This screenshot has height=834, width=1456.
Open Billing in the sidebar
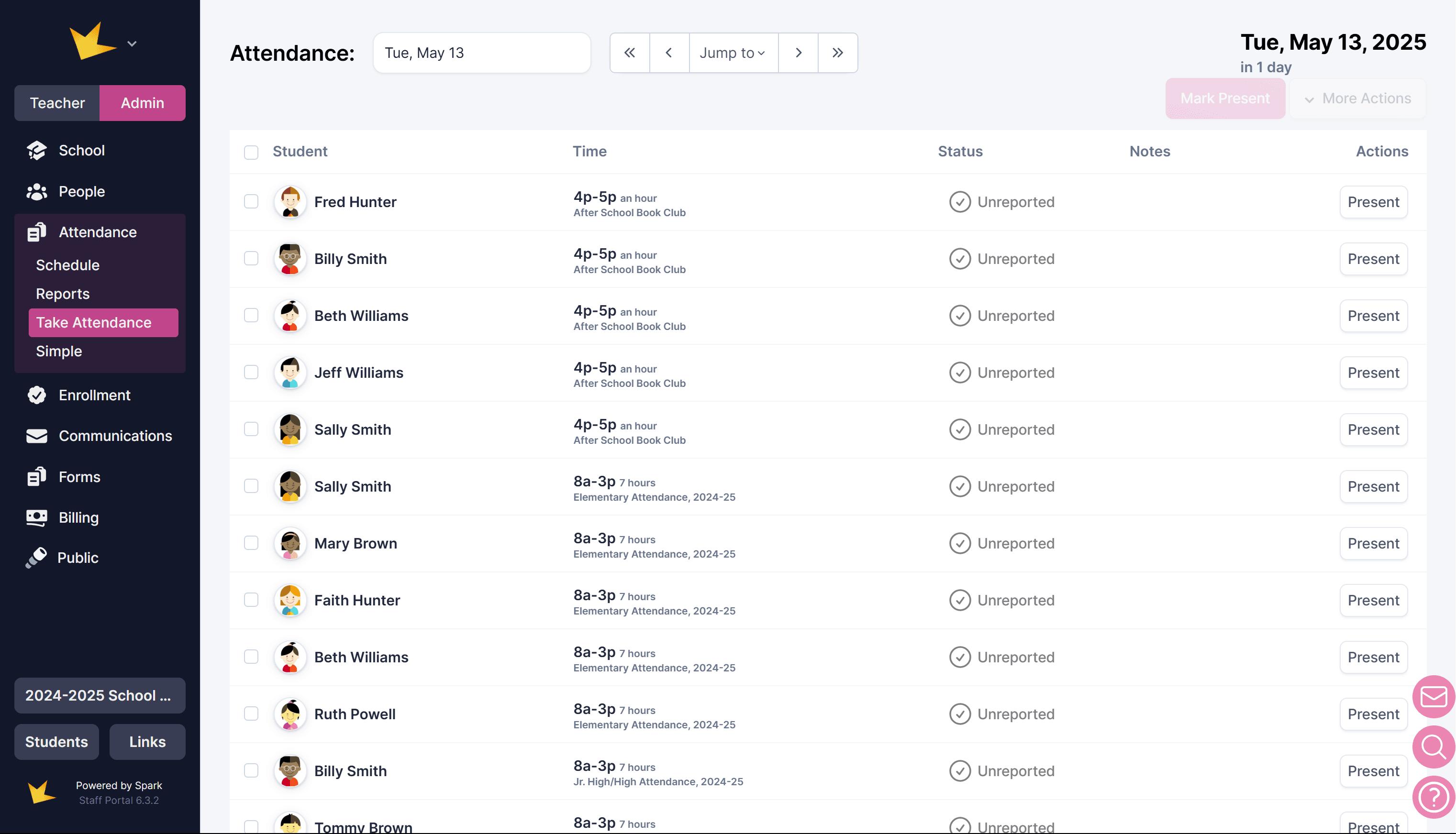pos(78,517)
